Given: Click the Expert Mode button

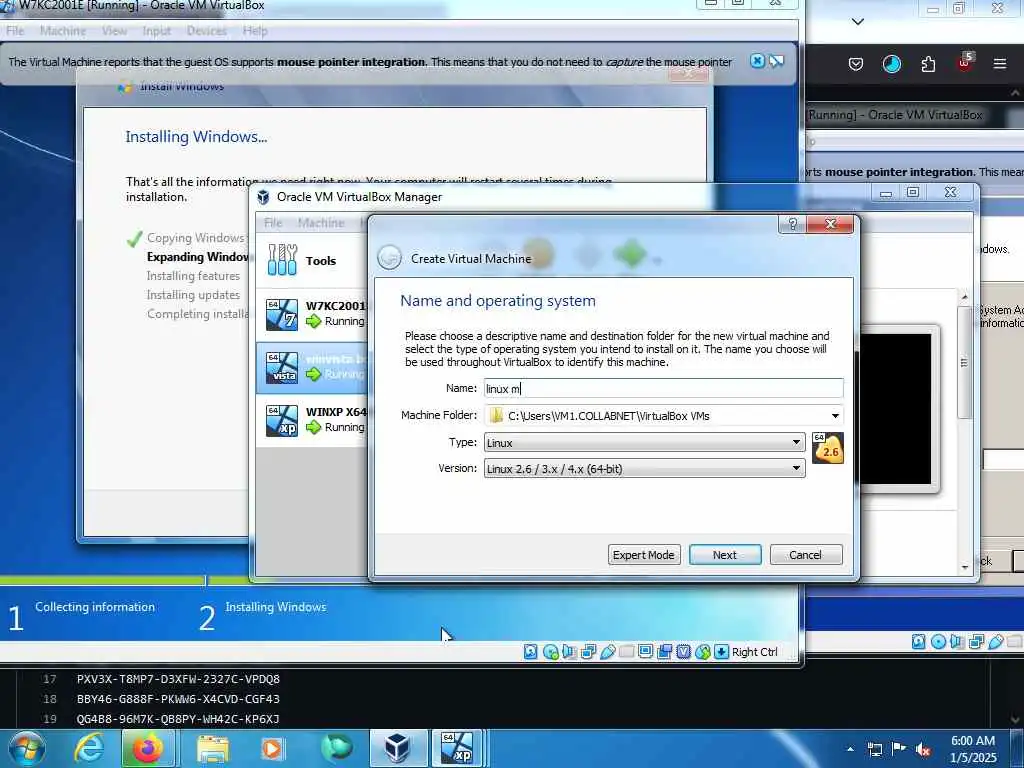Looking at the screenshot, I should pos(644,554).
